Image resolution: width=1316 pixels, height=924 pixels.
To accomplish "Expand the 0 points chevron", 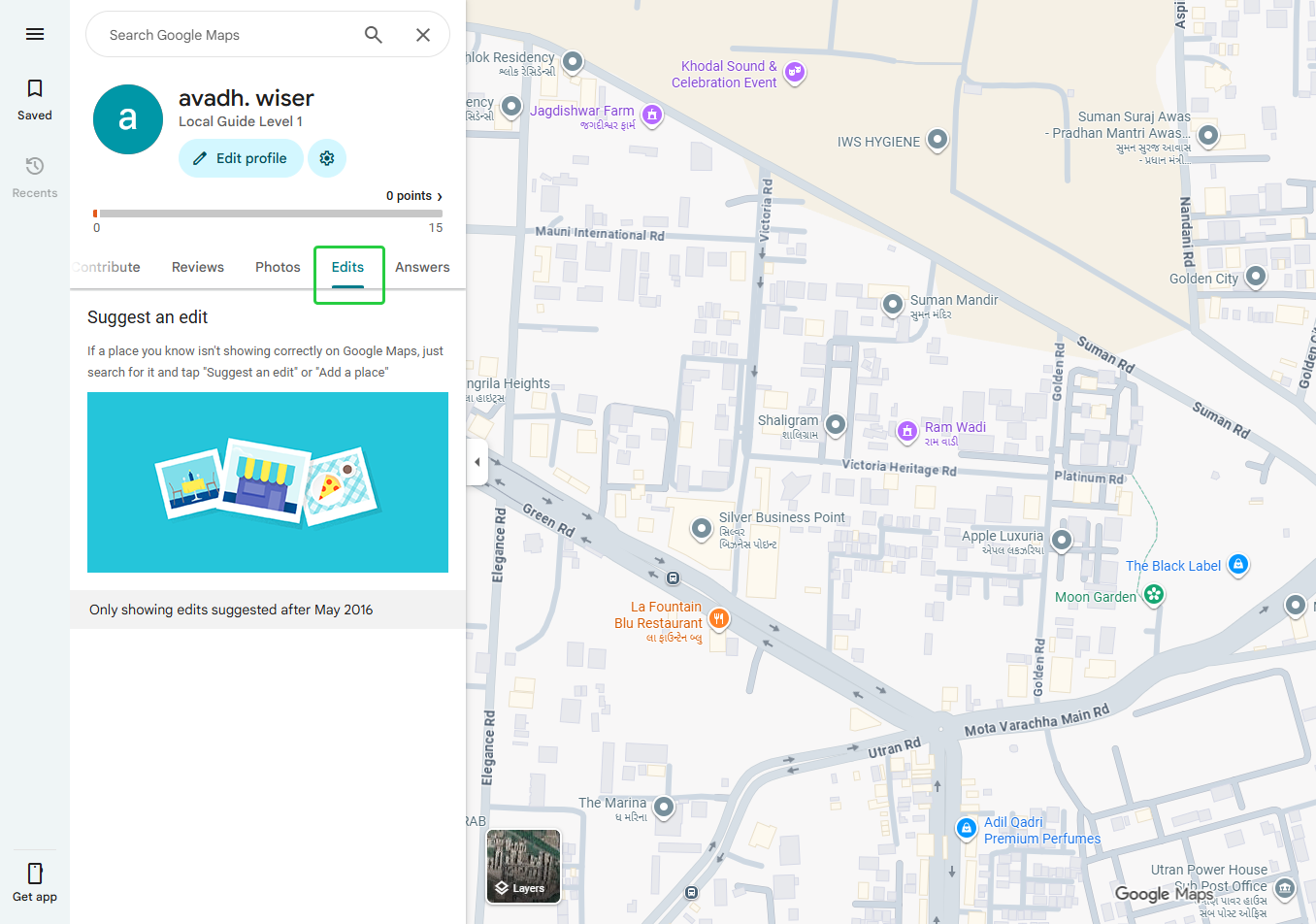I will tap(440, 196).
